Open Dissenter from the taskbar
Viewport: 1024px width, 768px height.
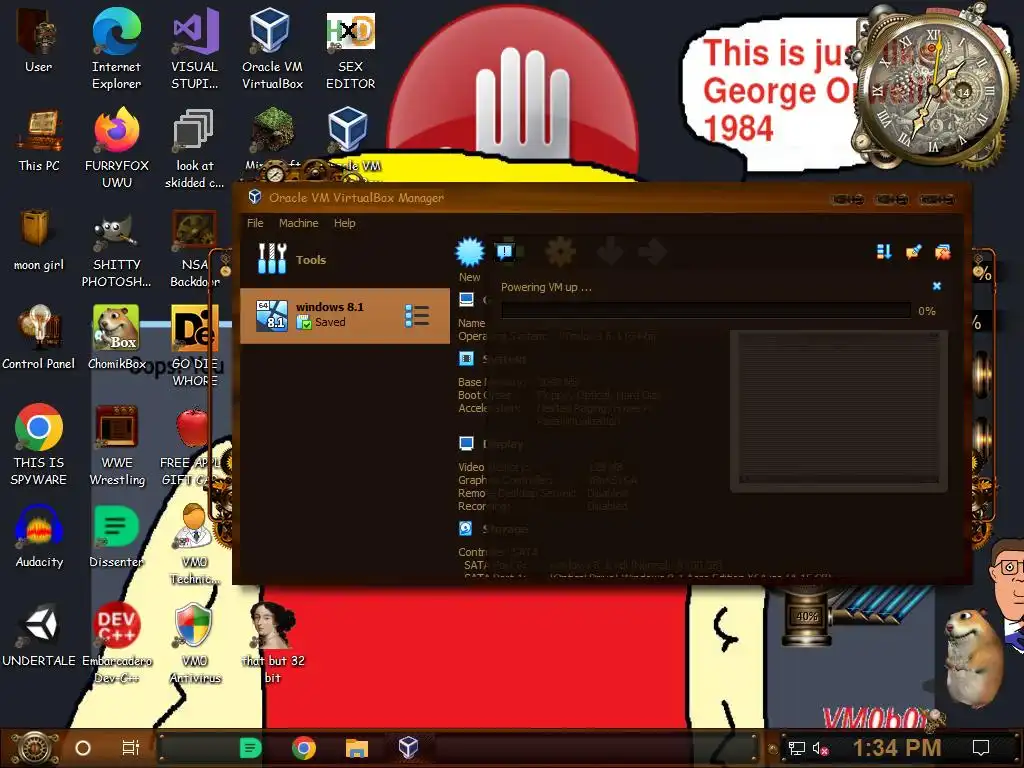pos(250,748)
